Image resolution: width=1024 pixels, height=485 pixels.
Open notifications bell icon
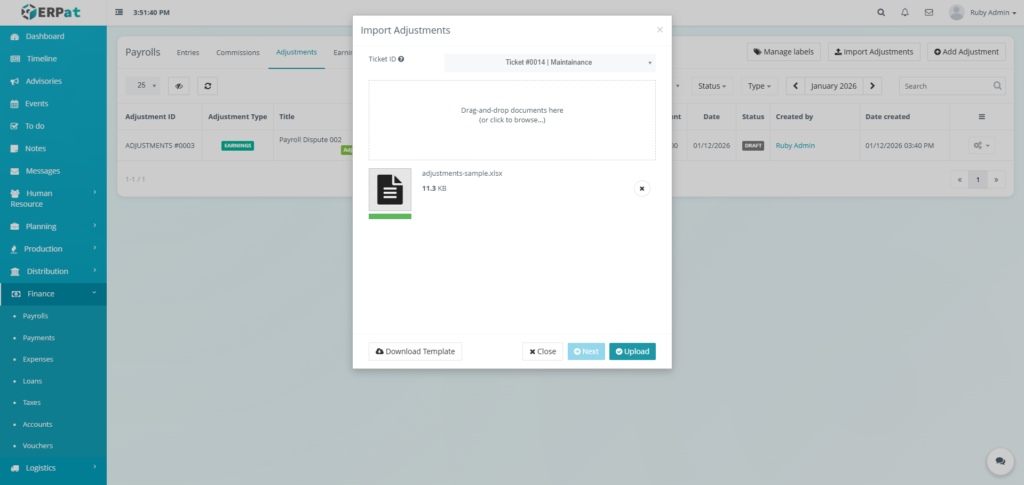coord(904,12)
